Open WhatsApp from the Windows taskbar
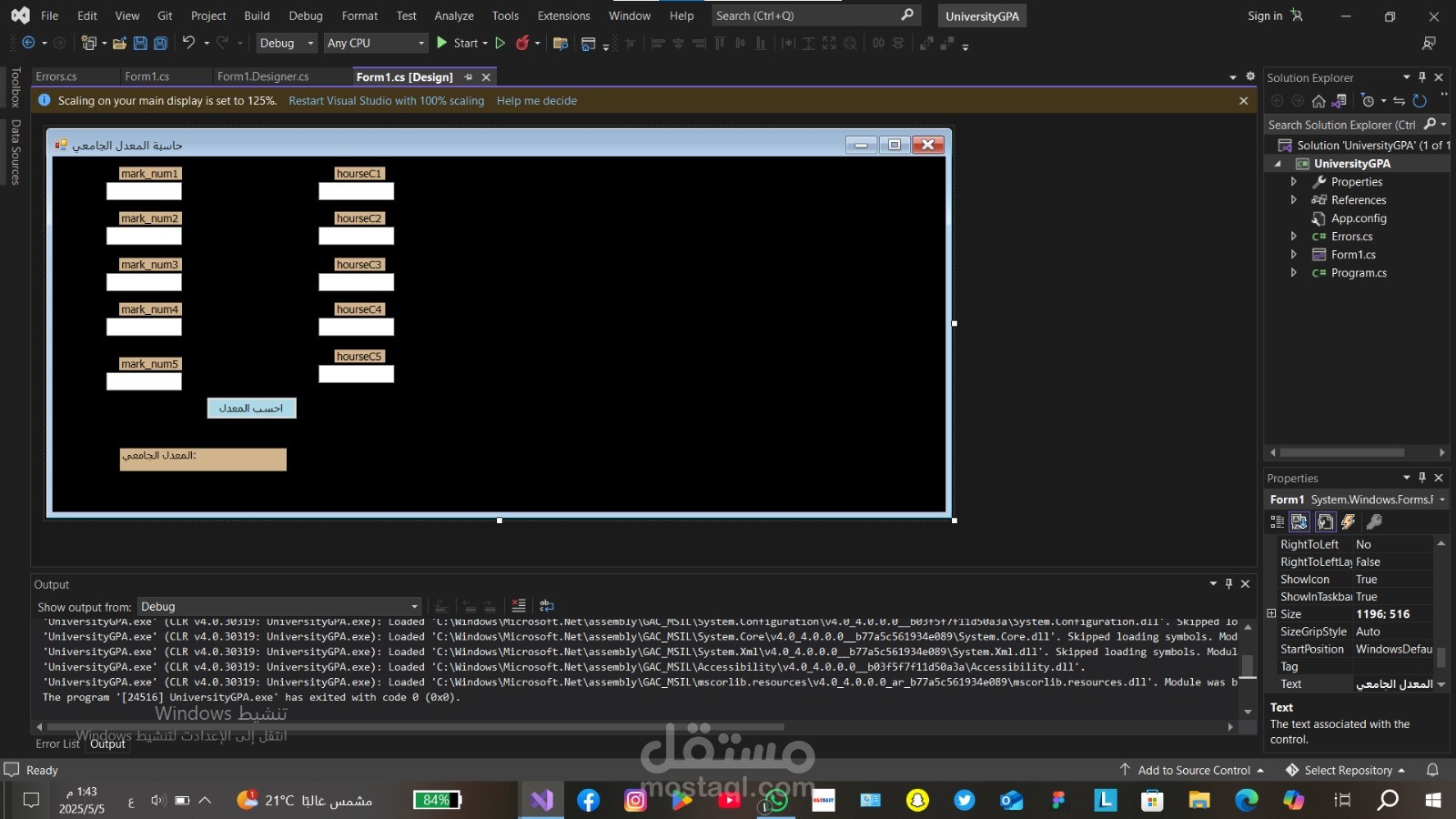The height and width of the screenshot is (819, 1456). 776,800
